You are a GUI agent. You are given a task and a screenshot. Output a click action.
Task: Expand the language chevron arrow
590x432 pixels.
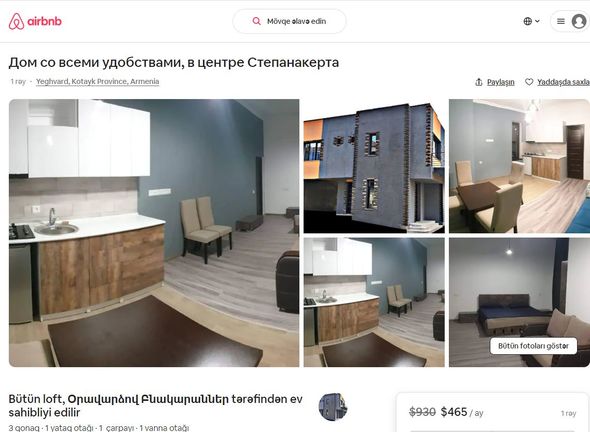pyautogui.click(x=537, y=21)
